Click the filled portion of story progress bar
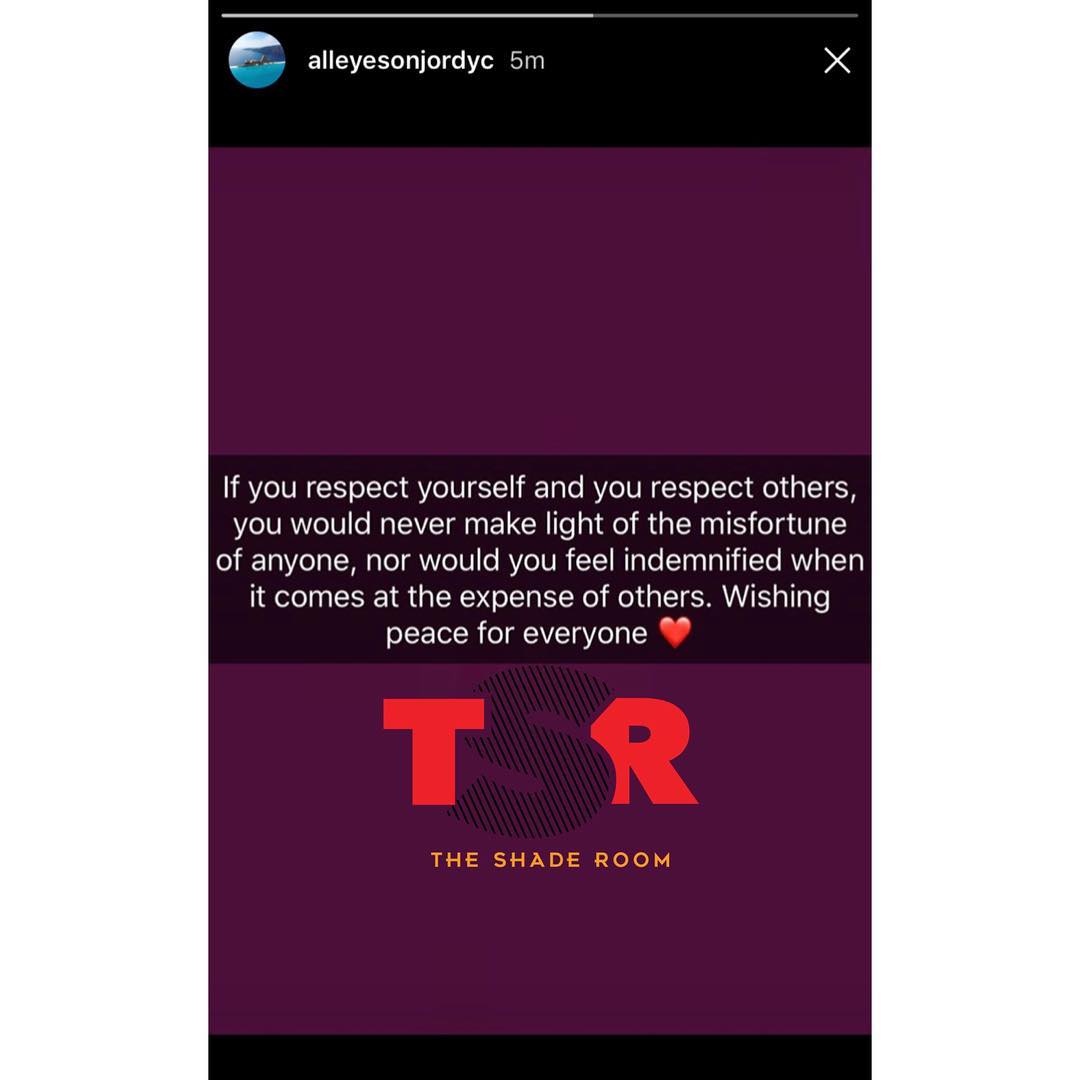The width and height of the screenshot is (1080, 1080). (407, 15)
